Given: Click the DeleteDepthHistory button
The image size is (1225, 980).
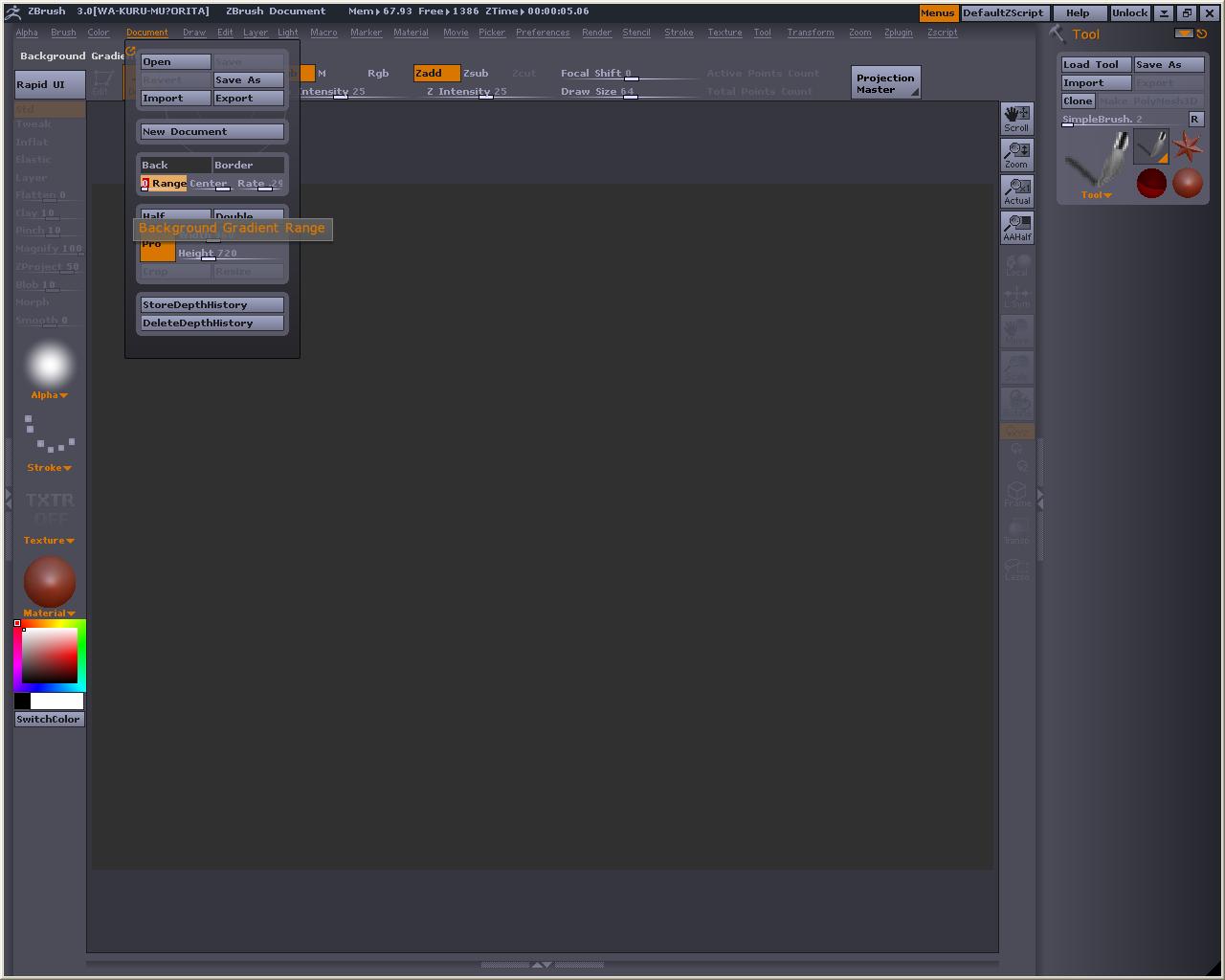Looking at the screenshot, I should click(x=212, y=323).
